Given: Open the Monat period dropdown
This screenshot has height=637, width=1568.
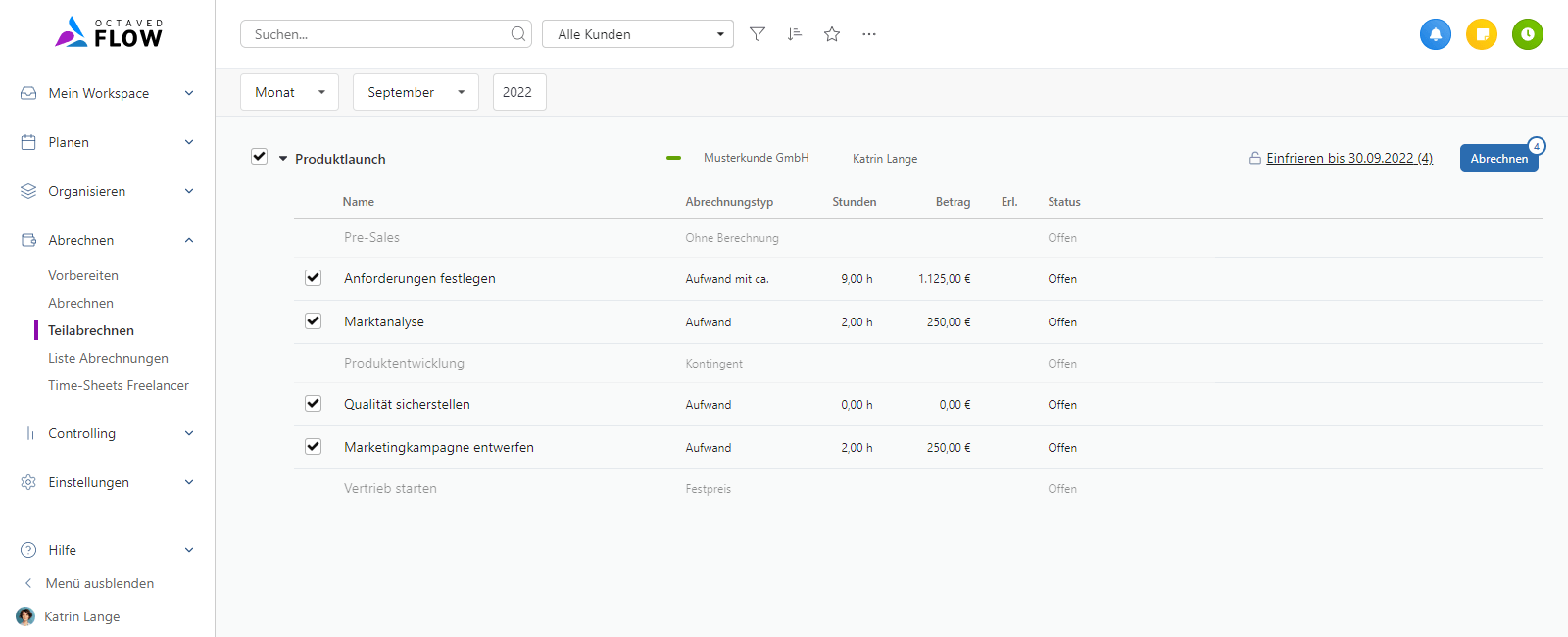Looking at the screenshot, I should point(289,92).
